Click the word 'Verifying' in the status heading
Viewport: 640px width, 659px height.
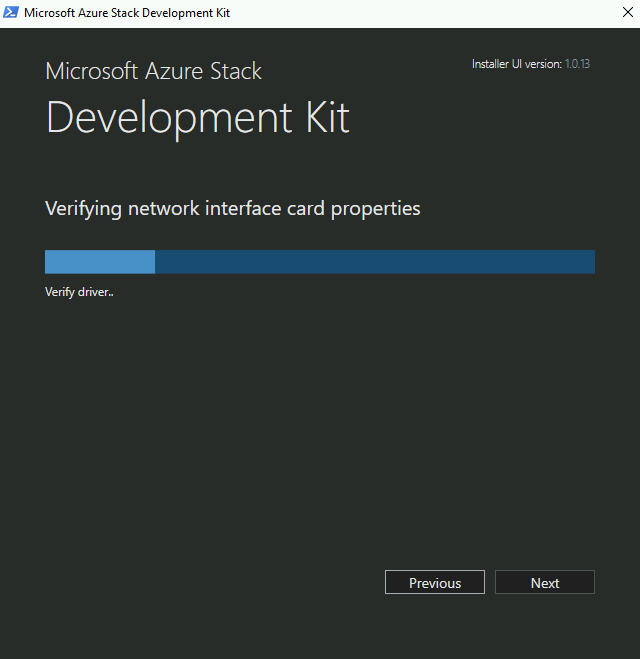coord(83,209)
